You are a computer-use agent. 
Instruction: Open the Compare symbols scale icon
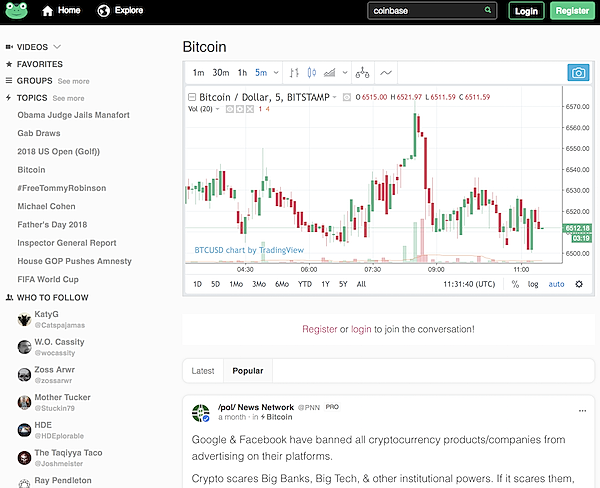362,72
